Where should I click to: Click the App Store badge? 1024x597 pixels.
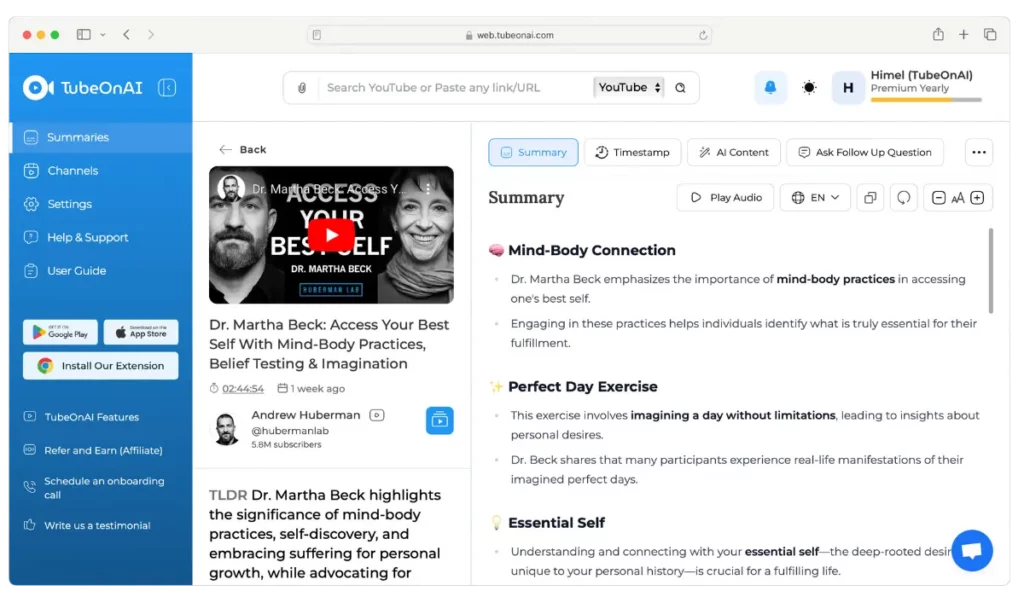141,332
